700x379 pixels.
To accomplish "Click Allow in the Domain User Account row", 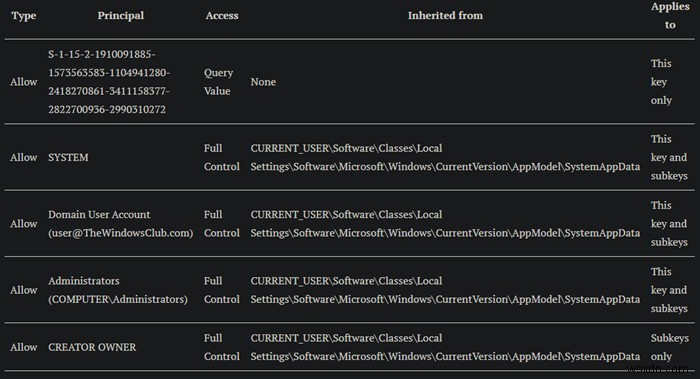I will tap(24, 224).
